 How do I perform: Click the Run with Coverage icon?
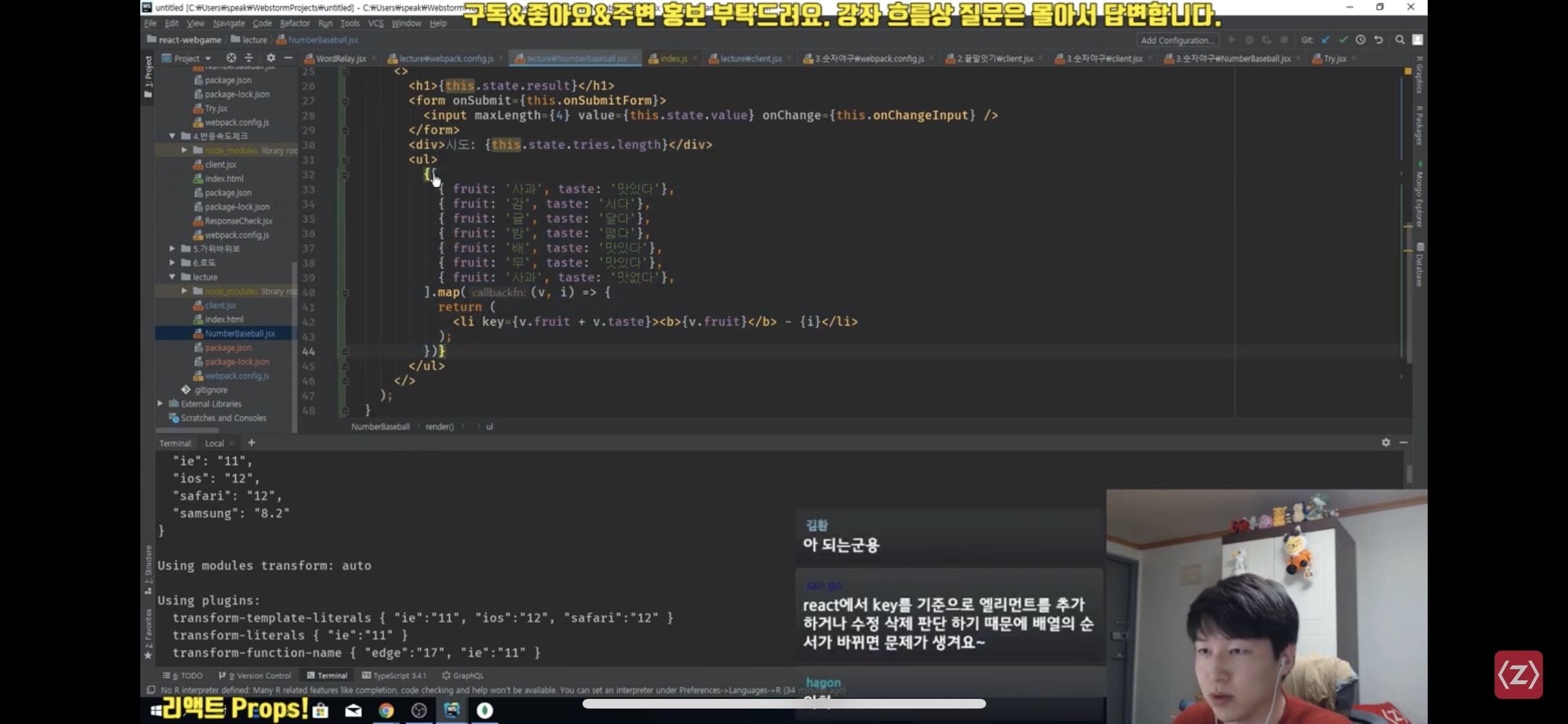pos(1266,40)
